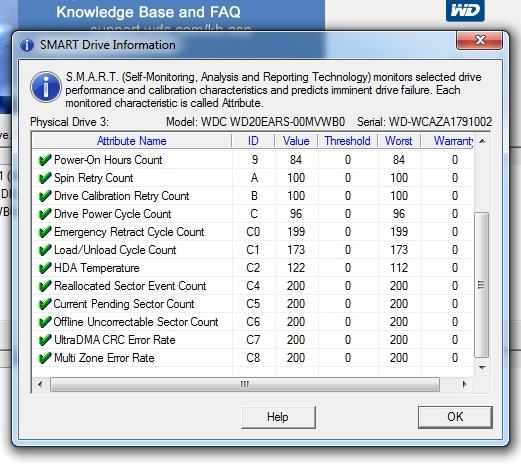Screen dimensions: 521x467
Task: Click ID cell C2
Action: click(253, 268)
